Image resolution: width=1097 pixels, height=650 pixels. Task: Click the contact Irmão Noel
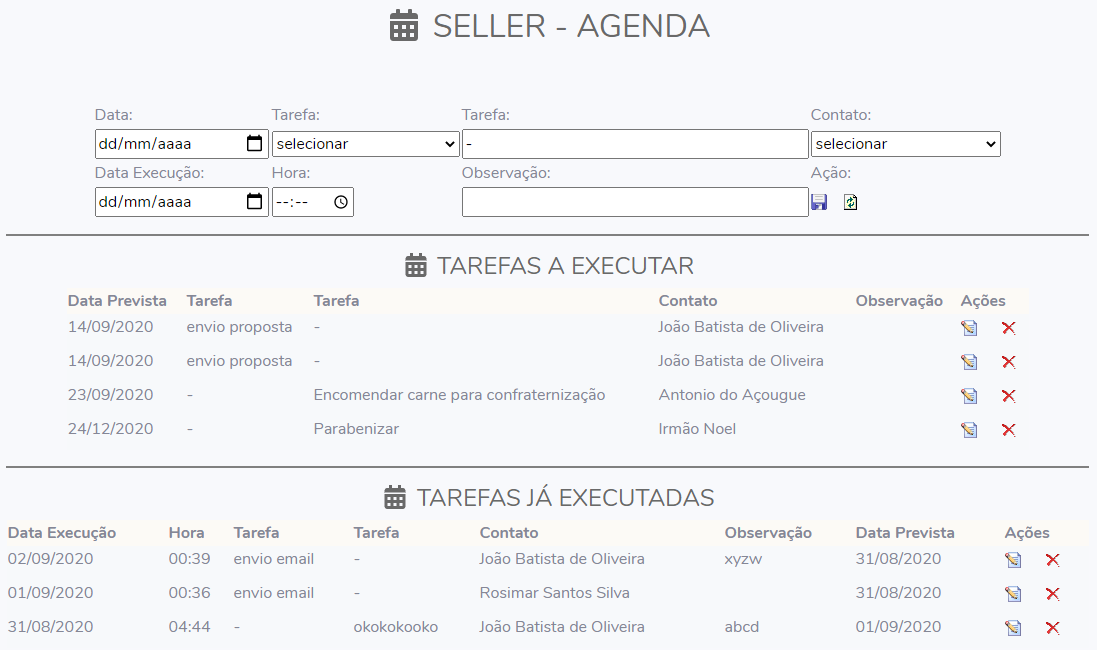click(x=697, y=429)
